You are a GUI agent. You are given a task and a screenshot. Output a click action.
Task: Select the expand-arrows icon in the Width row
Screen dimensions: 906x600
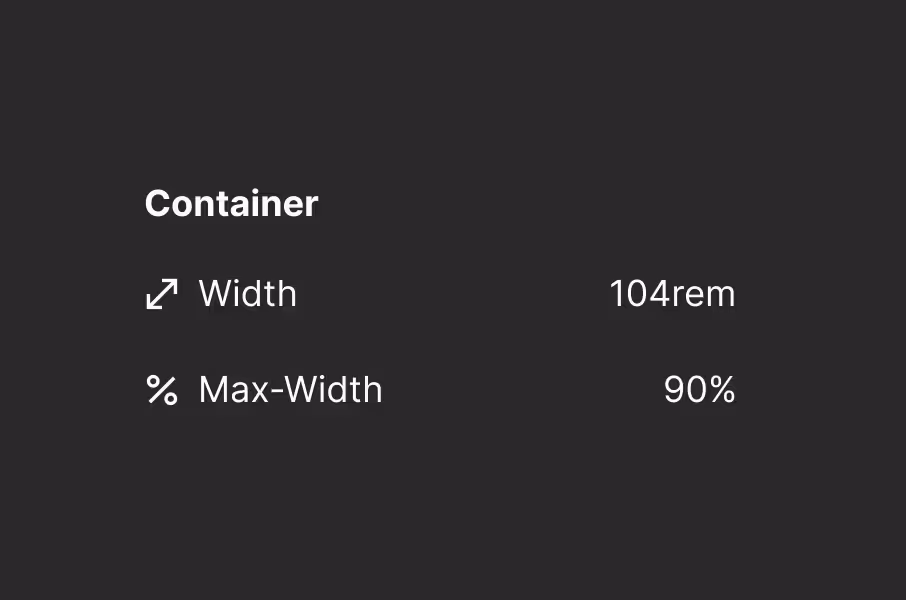tap(162, 294)
